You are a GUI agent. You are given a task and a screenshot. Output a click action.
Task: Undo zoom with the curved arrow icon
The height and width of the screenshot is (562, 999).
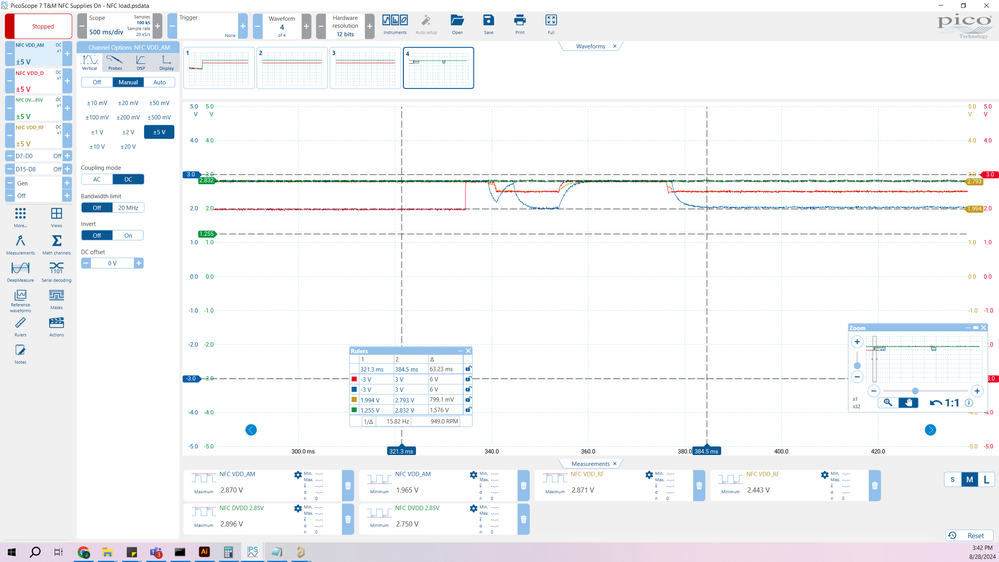935,403
